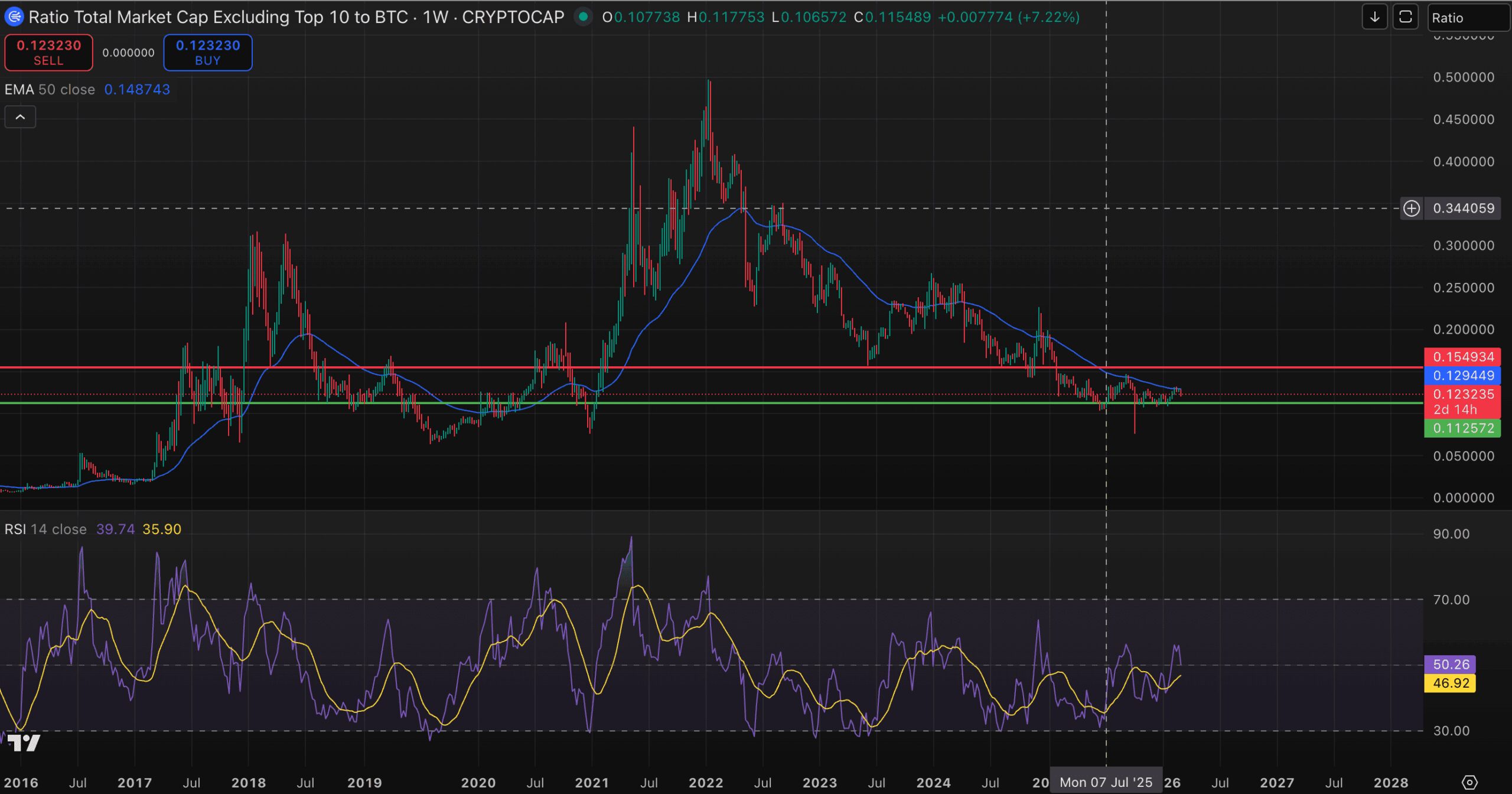The width and height of the screenshot is (1512, 794).
Task: Click the RSI 14 close legend
Action: [45, 529]
